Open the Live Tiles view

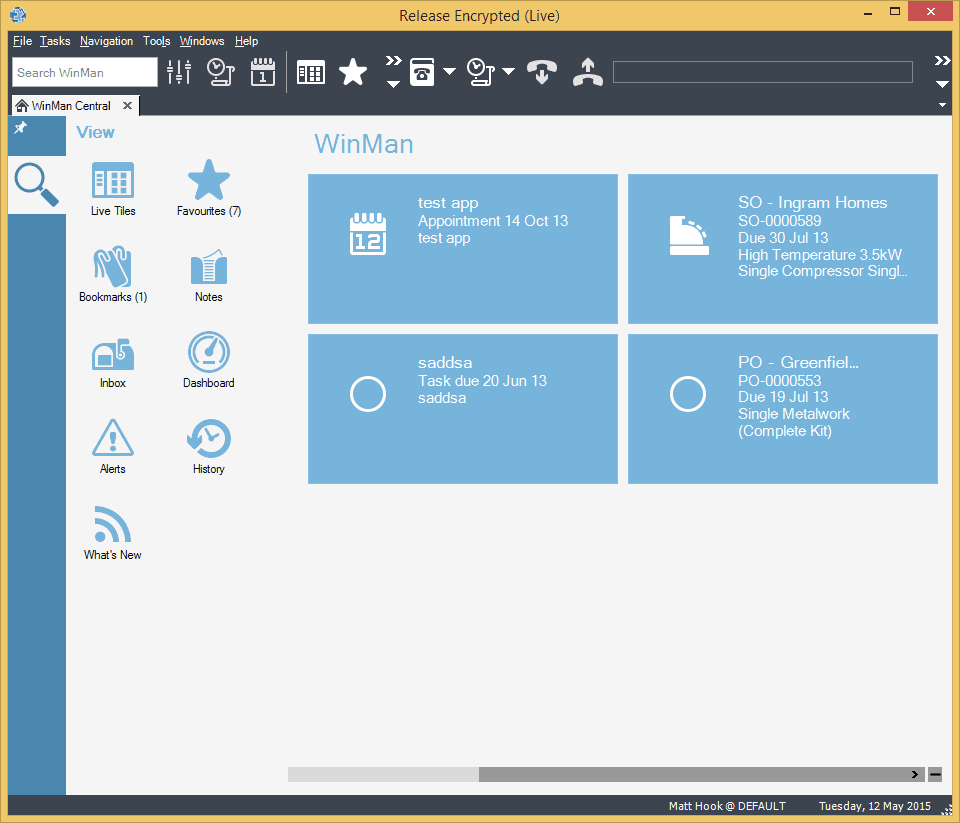click(x=112, y=188)
